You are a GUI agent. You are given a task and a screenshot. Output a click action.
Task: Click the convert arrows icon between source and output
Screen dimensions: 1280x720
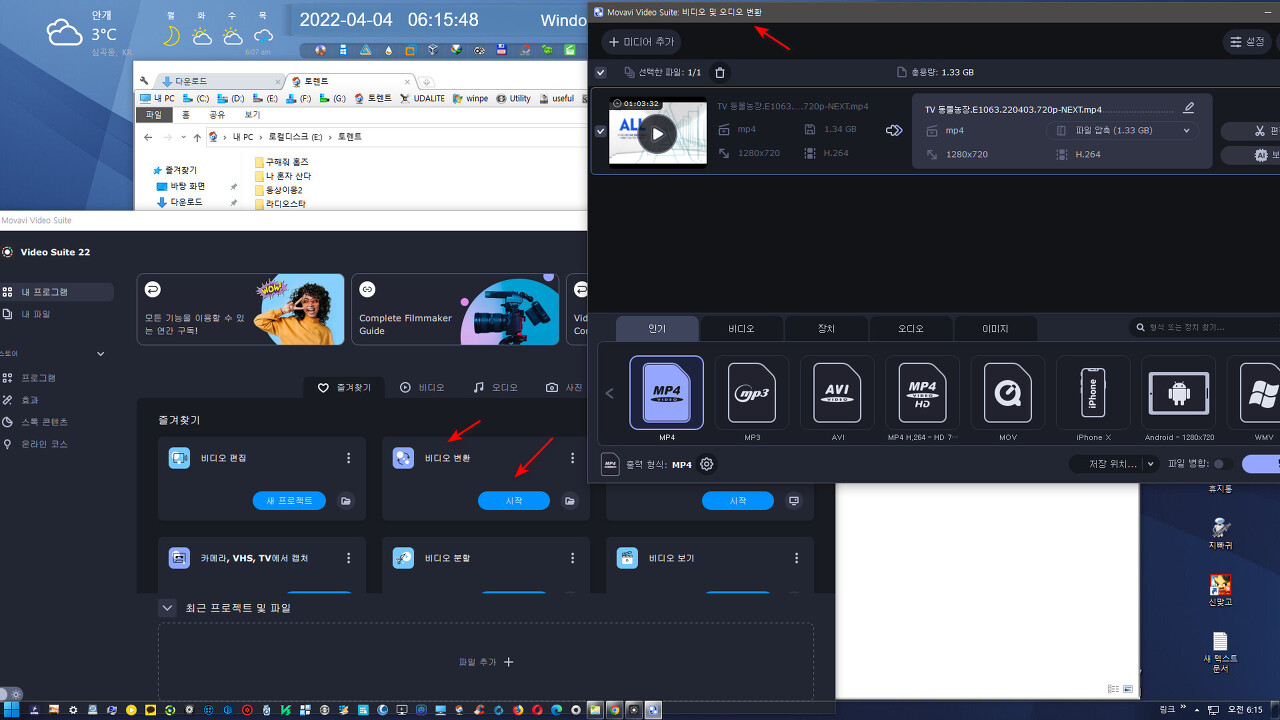(894, 130)
